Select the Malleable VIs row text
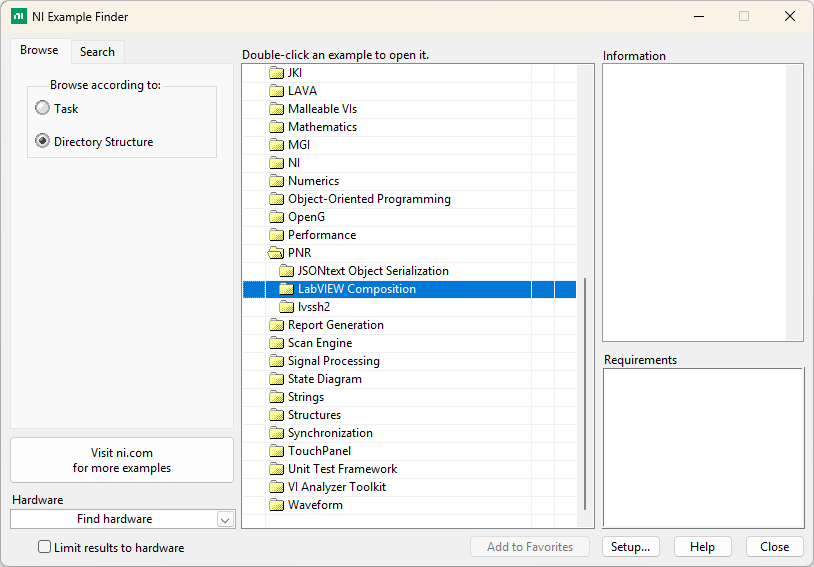The image size is (814, 567). pyautogui.click(x=322, y=109)
